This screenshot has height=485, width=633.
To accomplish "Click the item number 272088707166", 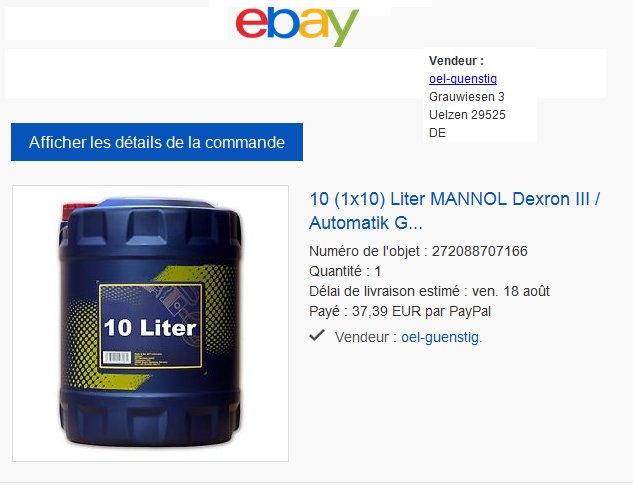I will (x=480, y=251).
